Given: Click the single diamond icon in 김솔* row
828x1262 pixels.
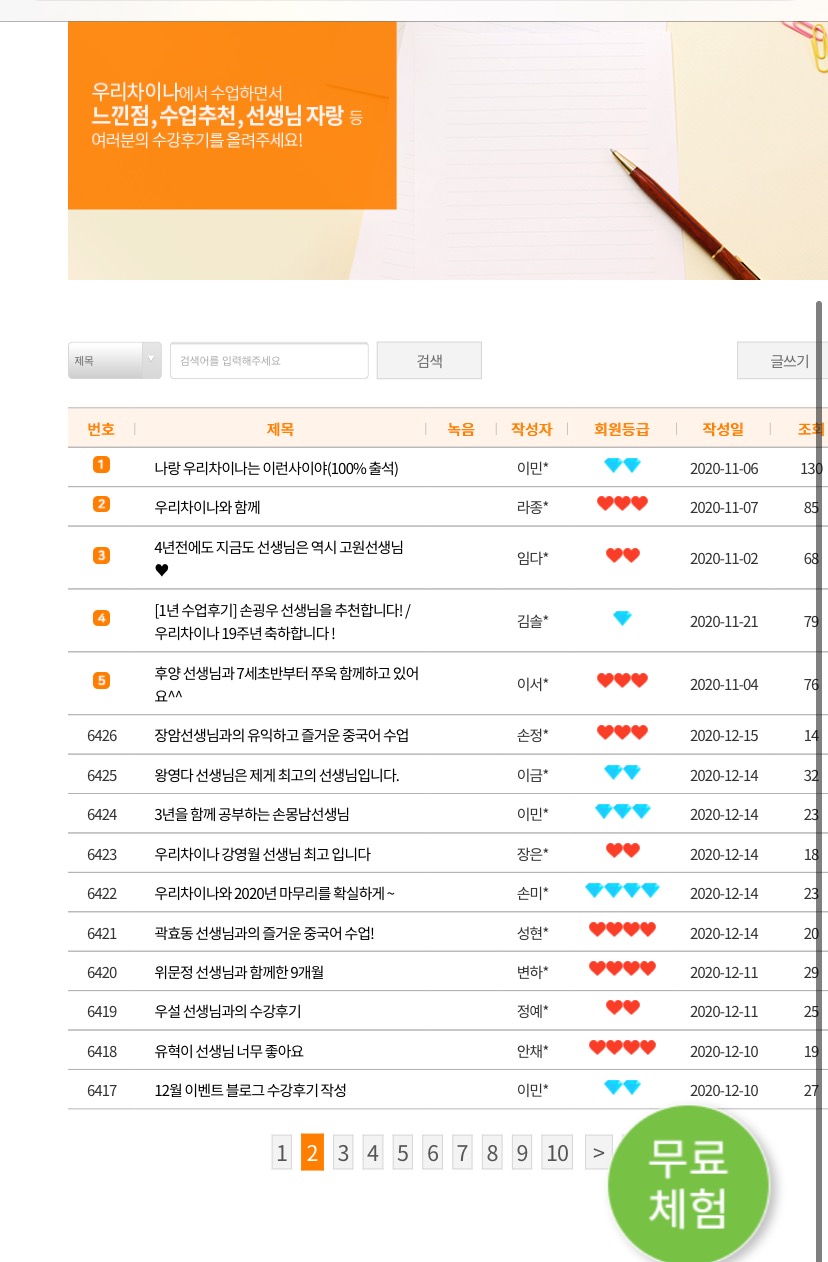Looking at the screenshot, I should click(622, 618).
